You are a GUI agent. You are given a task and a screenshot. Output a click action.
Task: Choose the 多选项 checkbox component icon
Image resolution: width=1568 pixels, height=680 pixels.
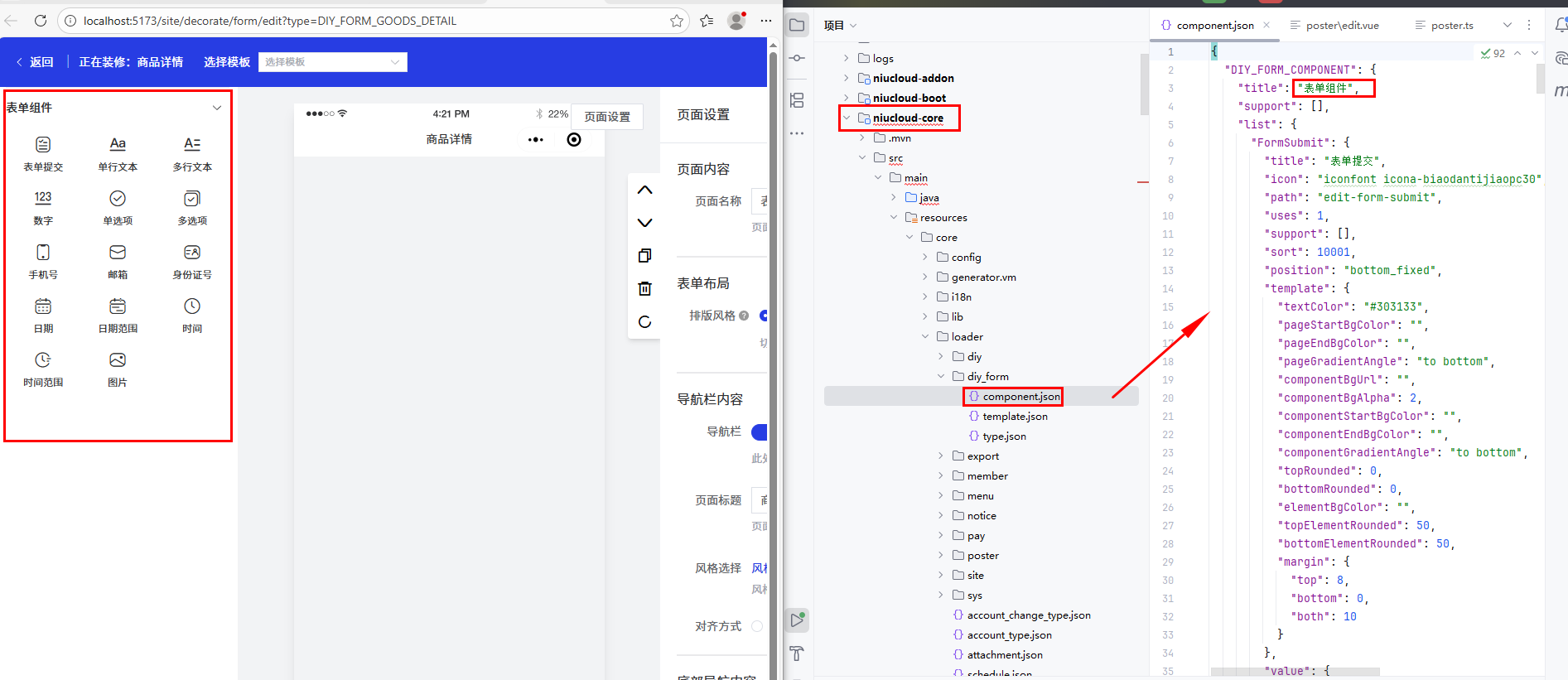(191, 200)
